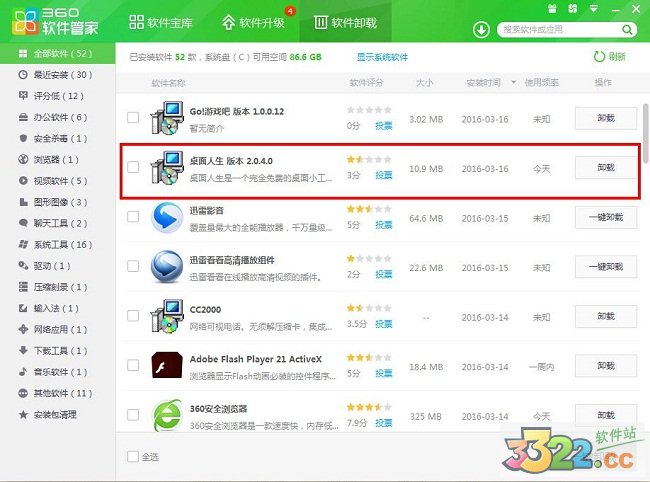Check the 360安全浏览器 checkbox
The height and width of the screenshot is (482, 650).
133,414
